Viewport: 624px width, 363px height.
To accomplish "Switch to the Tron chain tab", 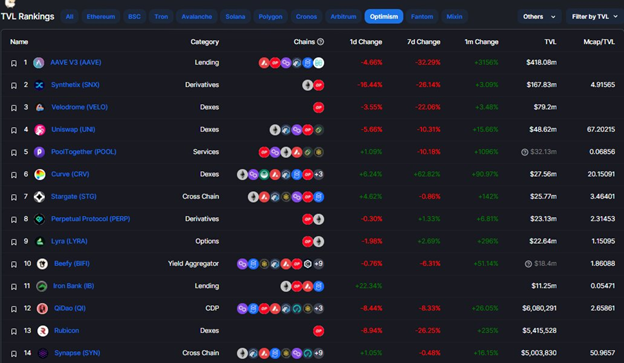I will tap(161, 16).
